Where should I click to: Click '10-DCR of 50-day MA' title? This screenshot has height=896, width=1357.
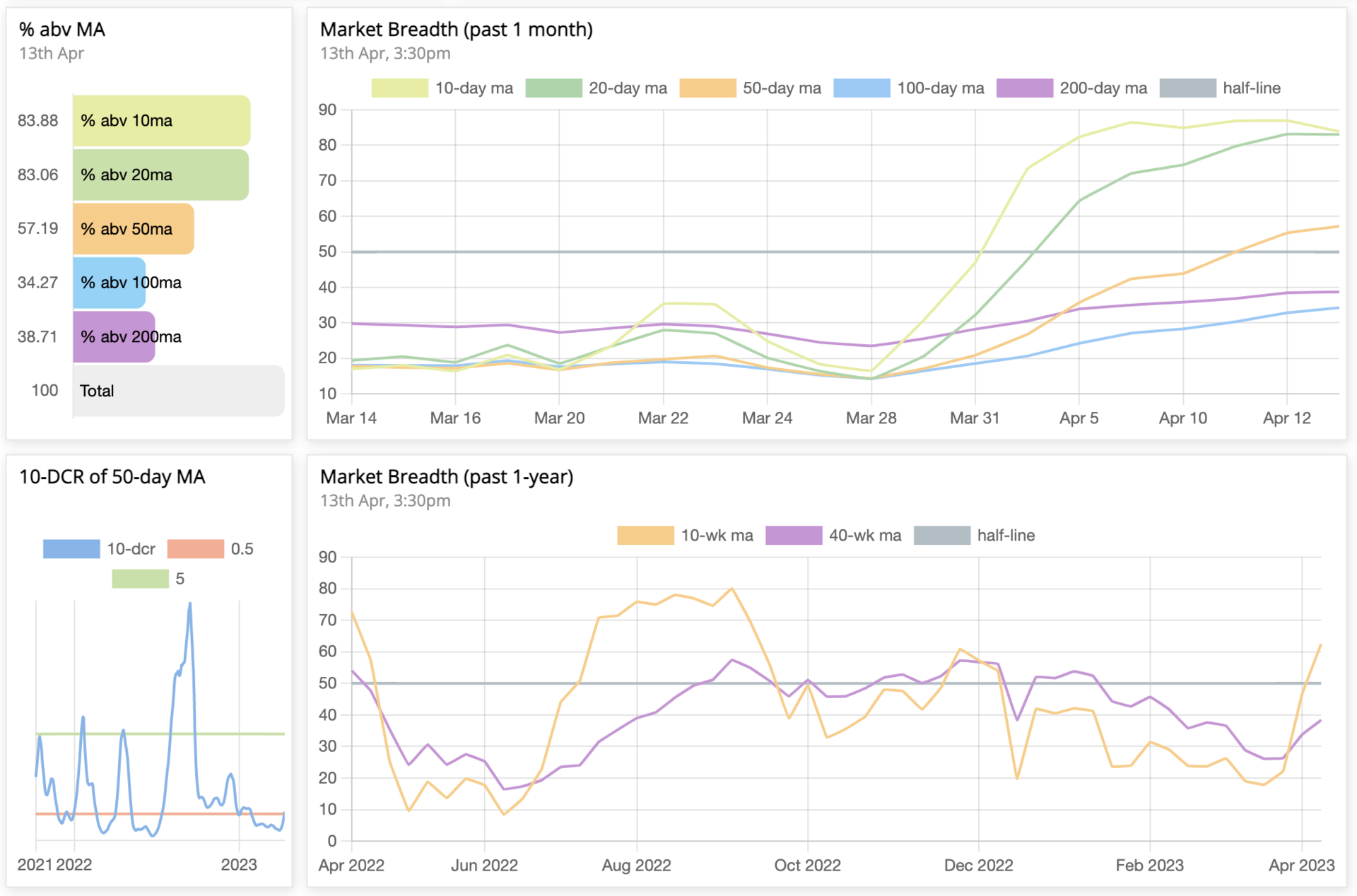point(112,477)
